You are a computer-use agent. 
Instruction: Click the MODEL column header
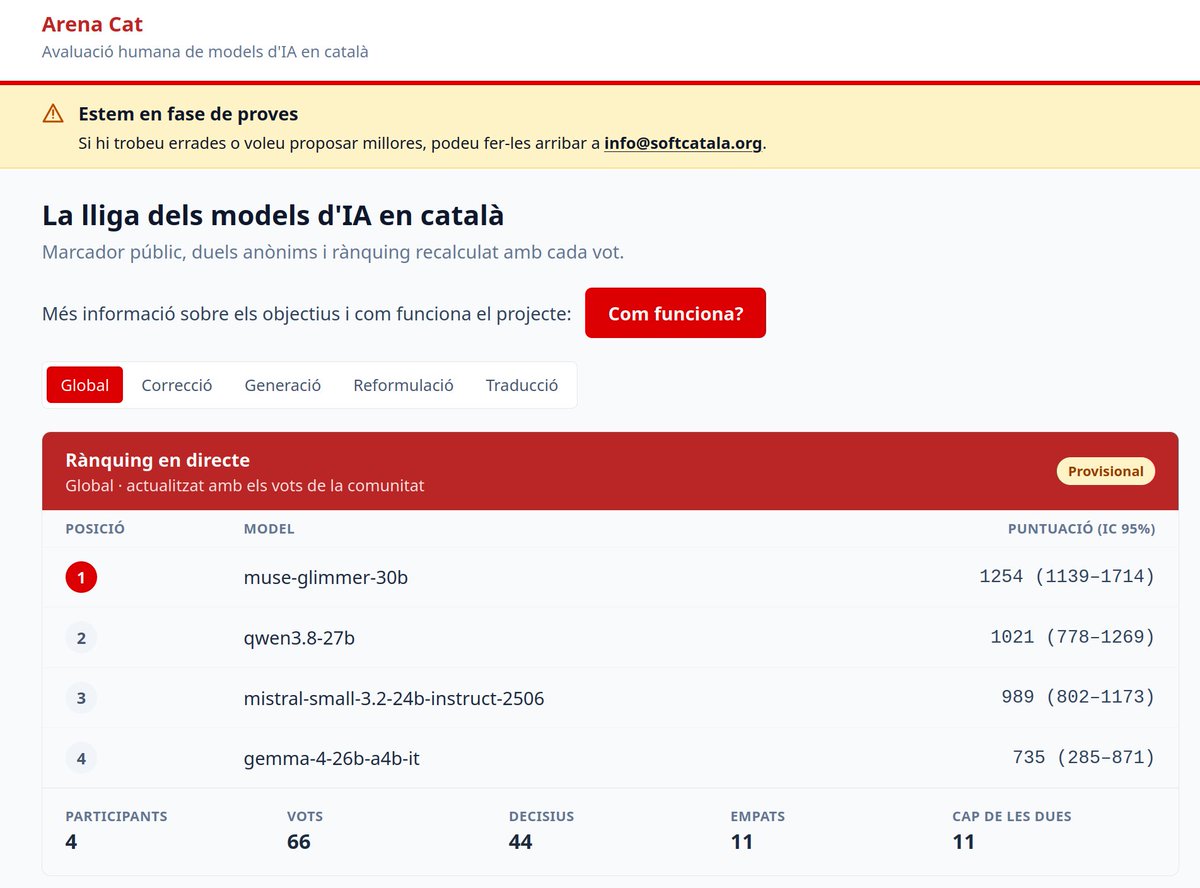tap(269, 529)
